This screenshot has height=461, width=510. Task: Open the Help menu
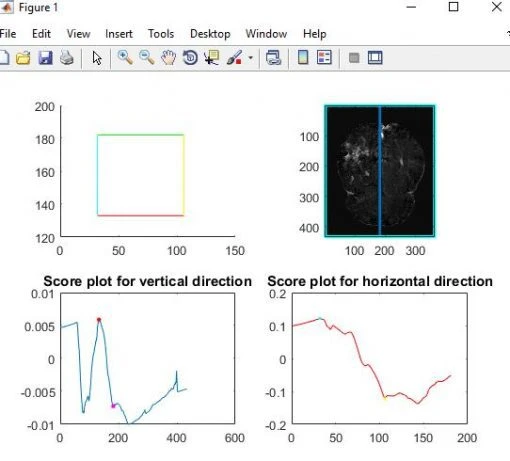(x=314, y=34)
